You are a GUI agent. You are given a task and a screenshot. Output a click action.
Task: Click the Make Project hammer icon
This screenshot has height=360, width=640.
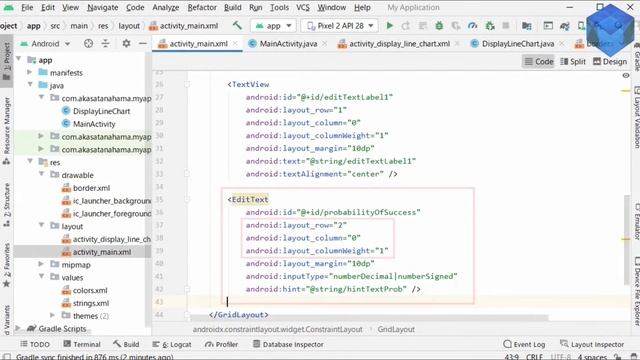[237, 25]
